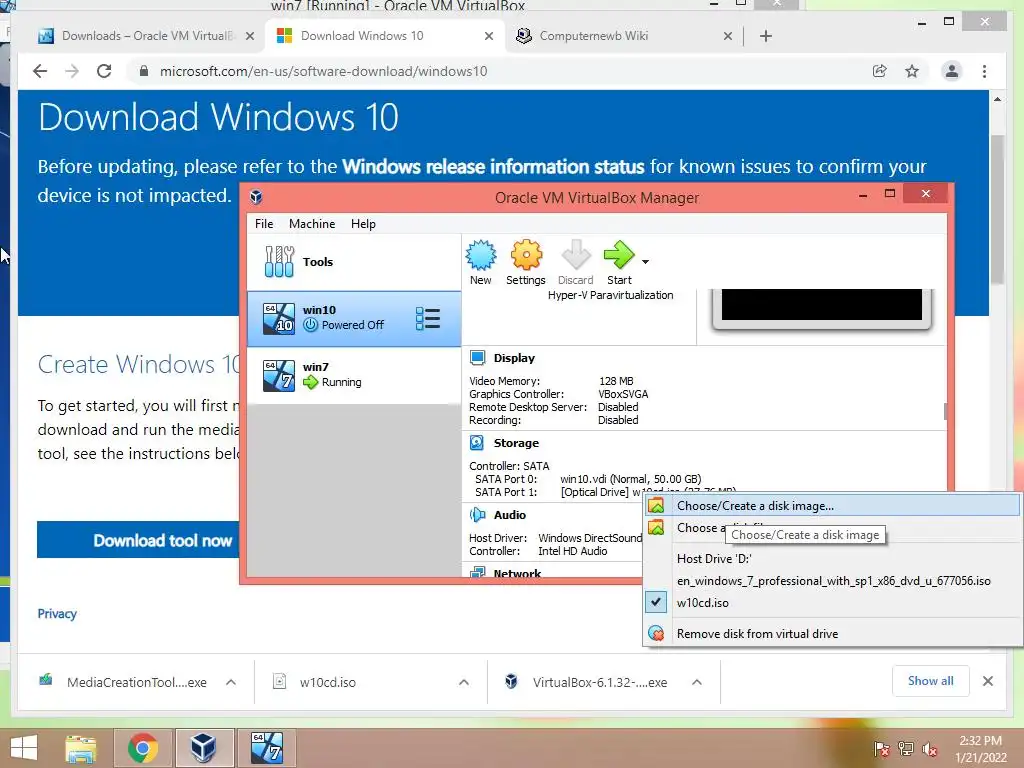This screenshot has width=1024, height=768.
Task: Click the taskbar clock 2:32 PM
Action: point(980,741)
